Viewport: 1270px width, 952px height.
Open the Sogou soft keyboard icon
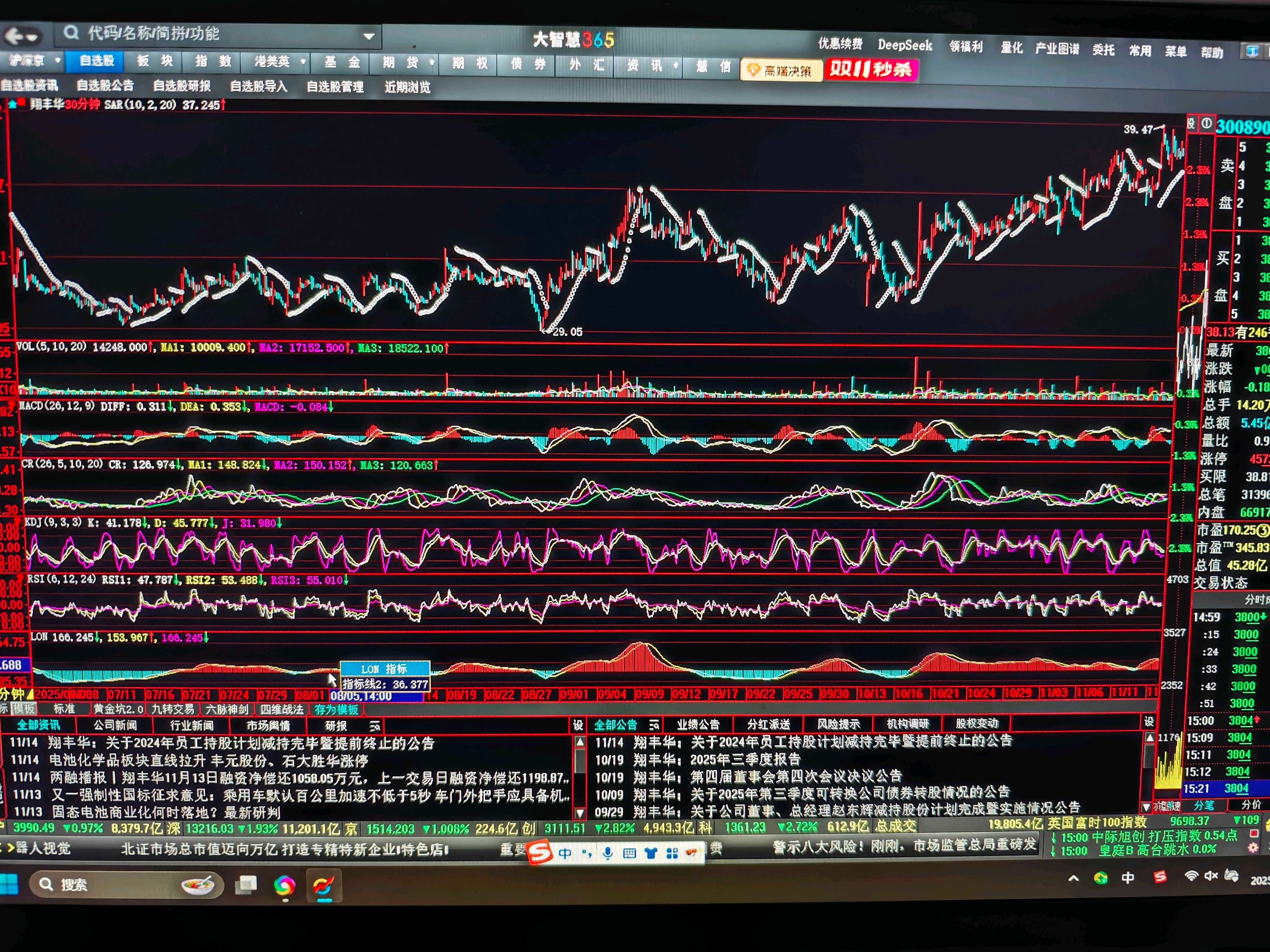pos(629,853)
